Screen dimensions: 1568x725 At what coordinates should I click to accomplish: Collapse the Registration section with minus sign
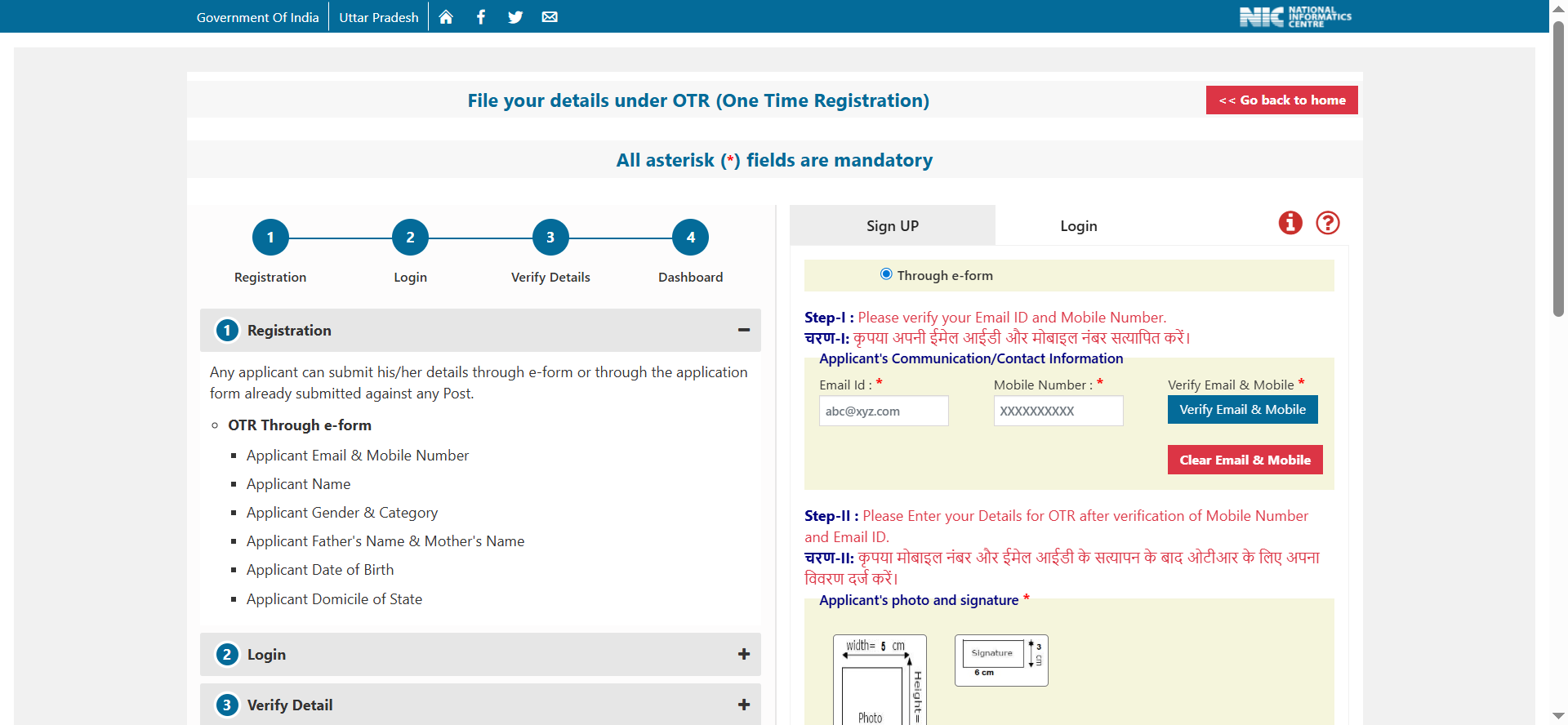(744, 330)
